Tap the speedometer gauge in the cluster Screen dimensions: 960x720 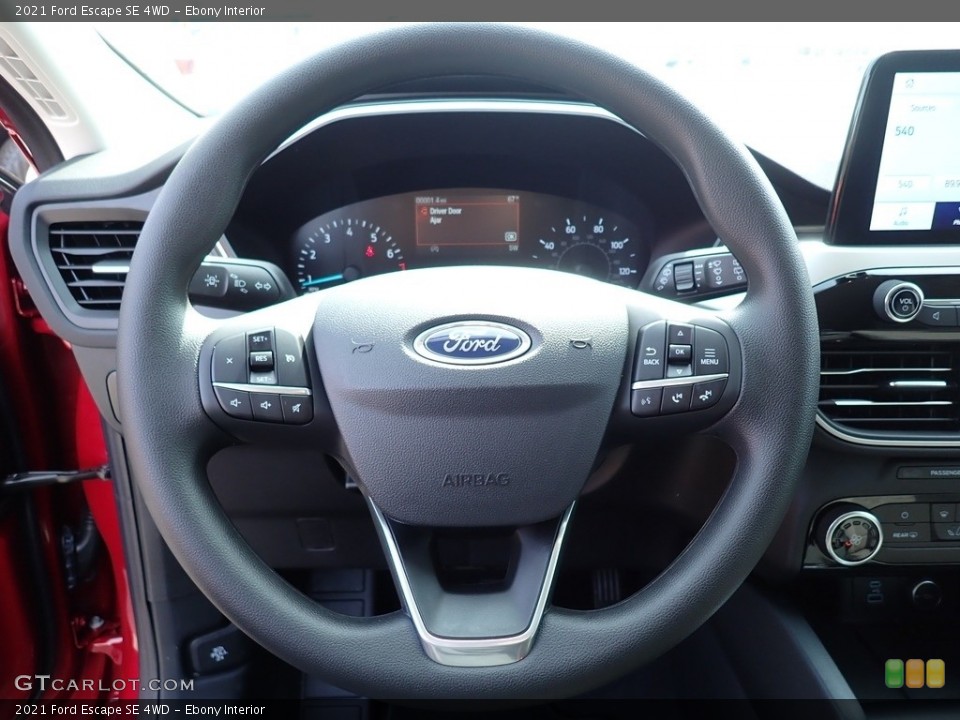pos(587,249)
